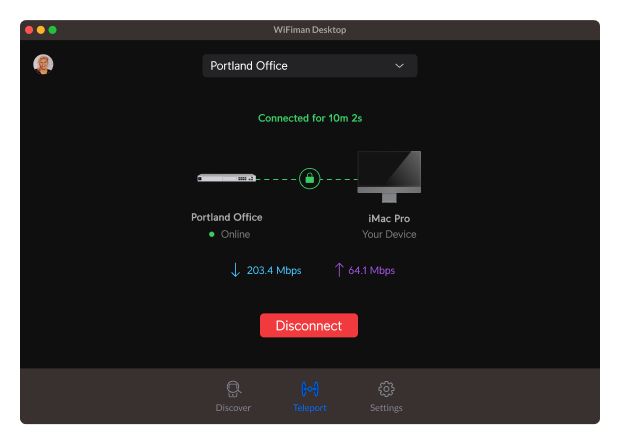Click the green lock connection icon
The width and height of the screenshot is (620, 445).
[x=310, y=179]
